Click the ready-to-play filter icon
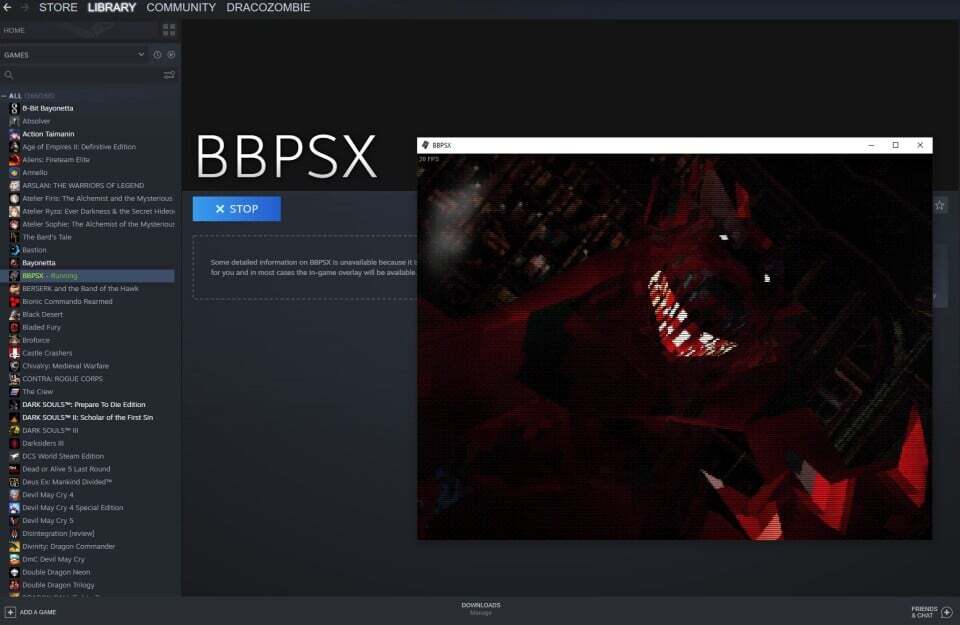The image size is (960, 625). tap(171, 54)
